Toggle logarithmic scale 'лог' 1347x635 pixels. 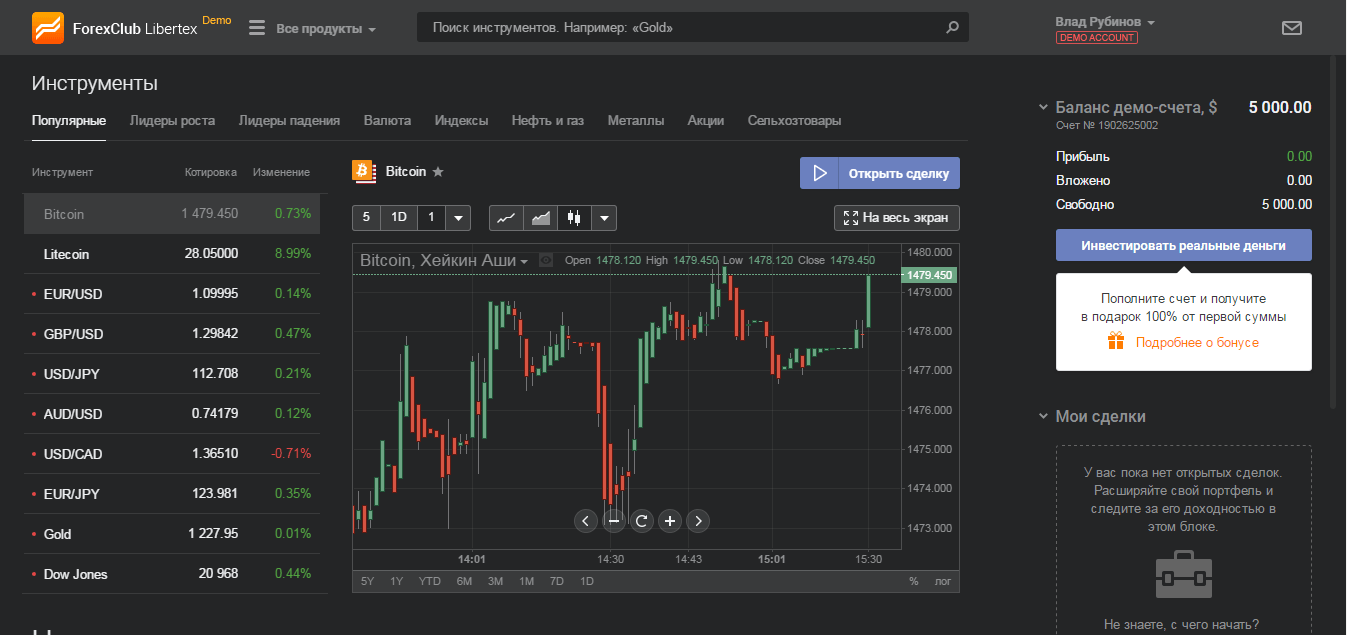click(x=942, y=581)
